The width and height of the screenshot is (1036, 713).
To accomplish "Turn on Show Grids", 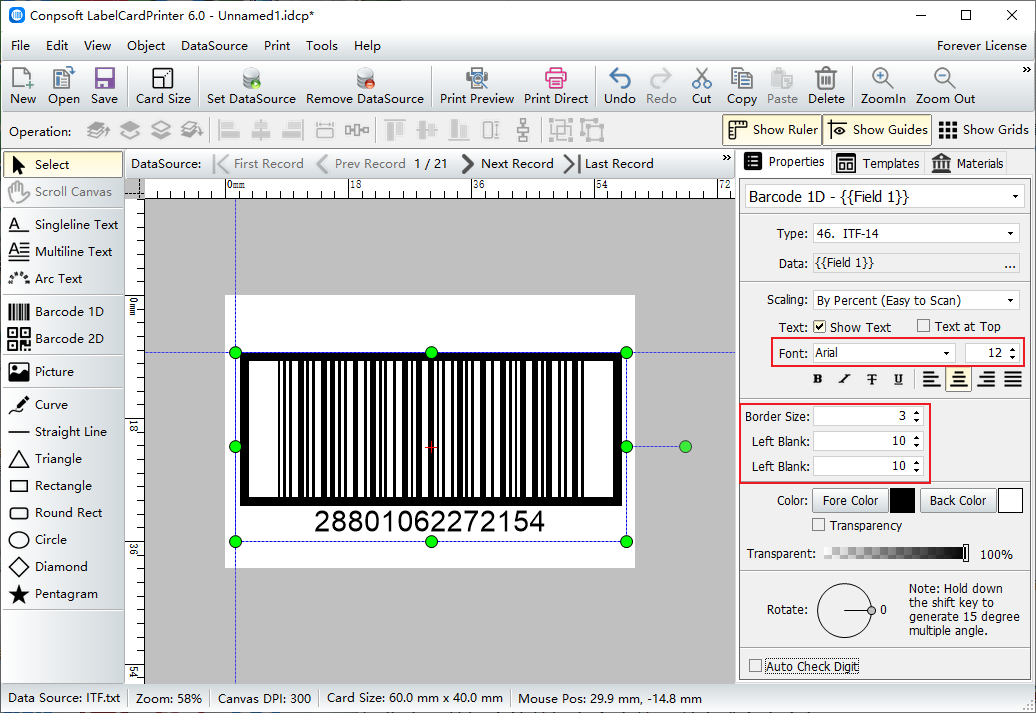I will pos(983,130).
